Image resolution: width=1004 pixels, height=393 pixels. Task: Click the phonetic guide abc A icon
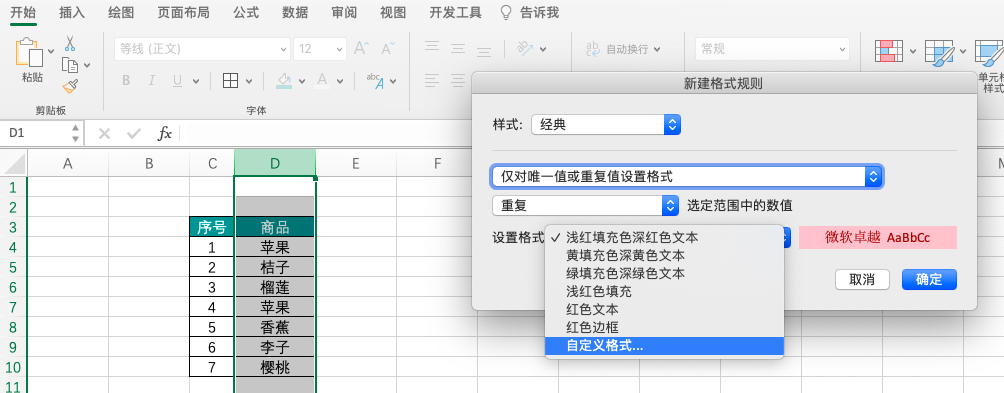tap(375, 81)
